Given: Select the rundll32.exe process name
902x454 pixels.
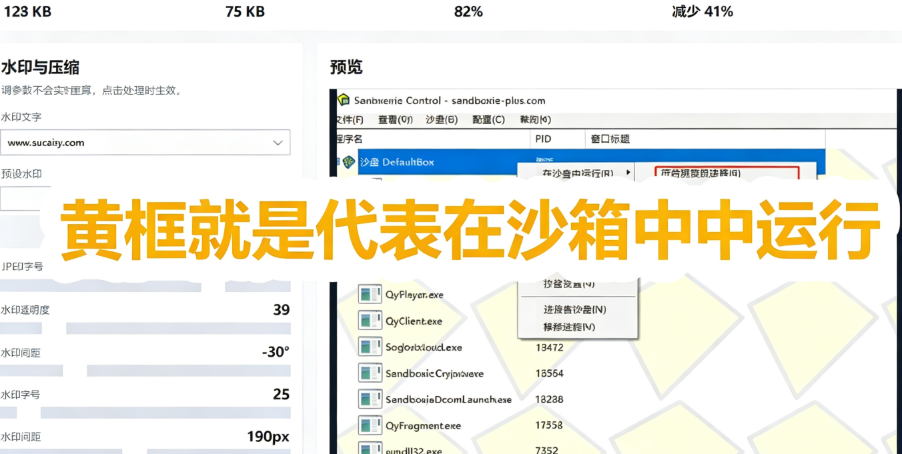Looking at the screenshot, I should tap(413, 450).
